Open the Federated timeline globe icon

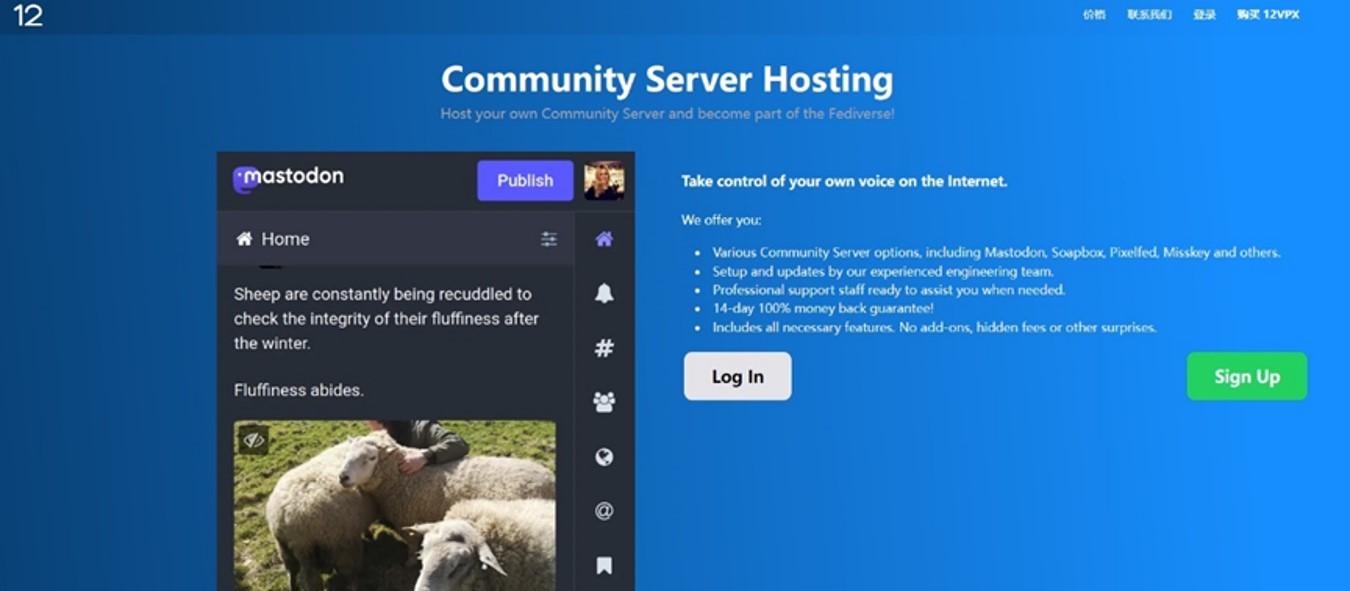[604, 457]
